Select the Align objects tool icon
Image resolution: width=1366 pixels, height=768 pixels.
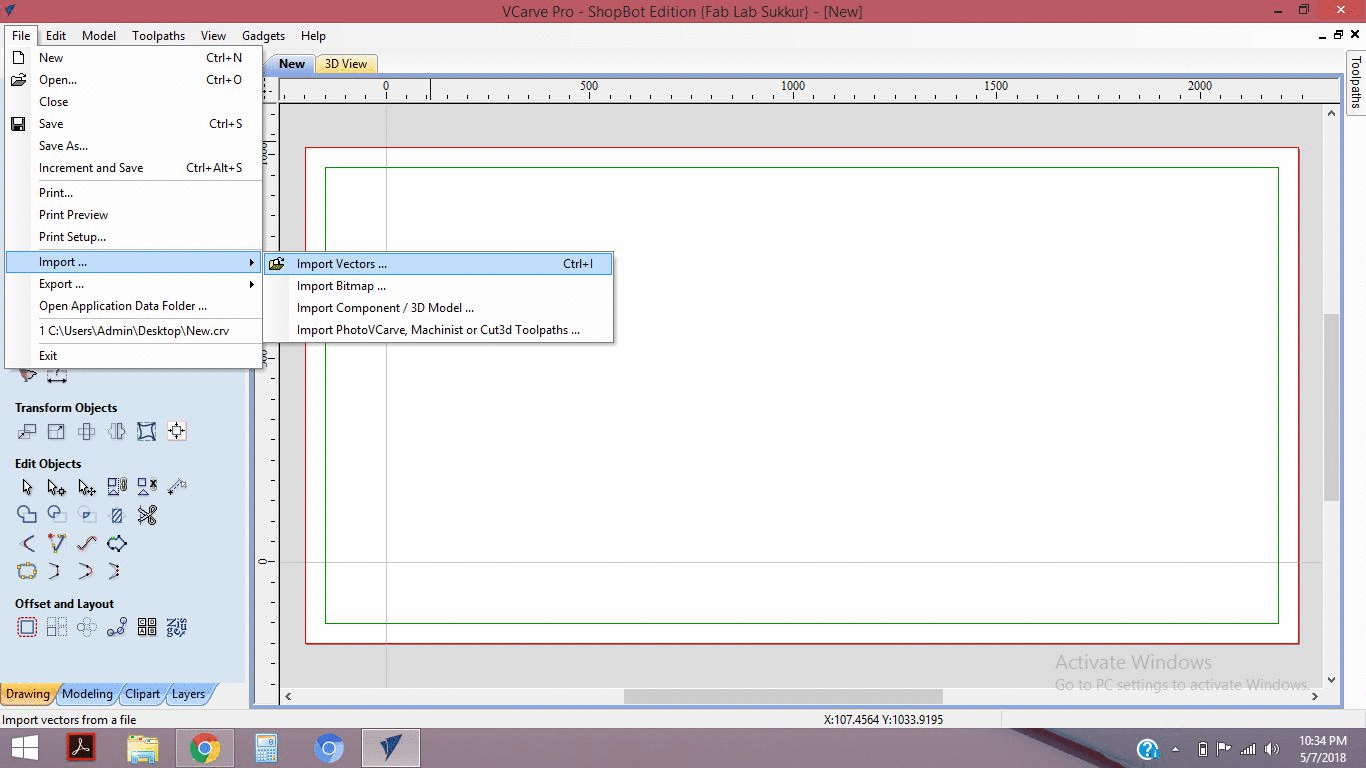pyautogui.click(x=177, y=432)
